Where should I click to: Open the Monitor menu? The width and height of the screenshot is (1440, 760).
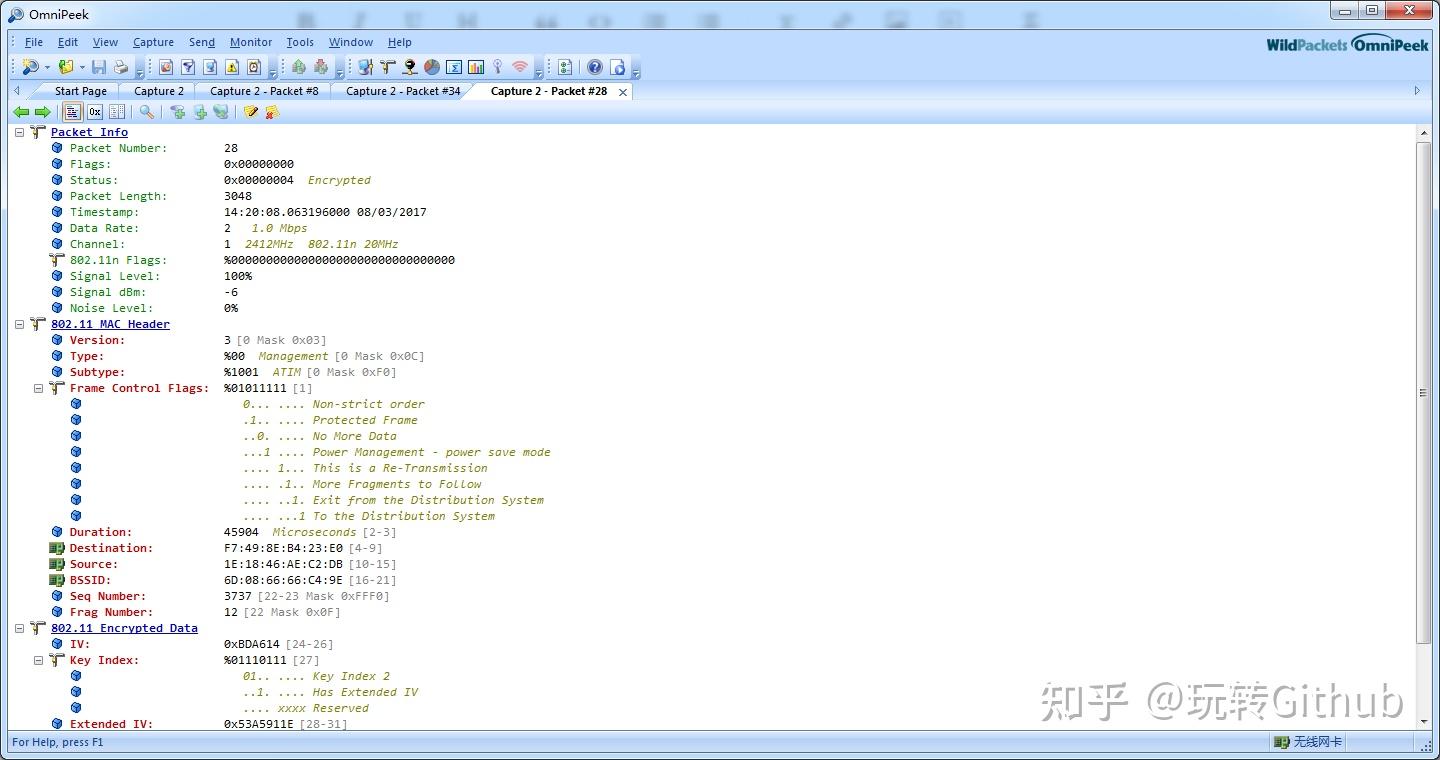click(x=251, y=42)
